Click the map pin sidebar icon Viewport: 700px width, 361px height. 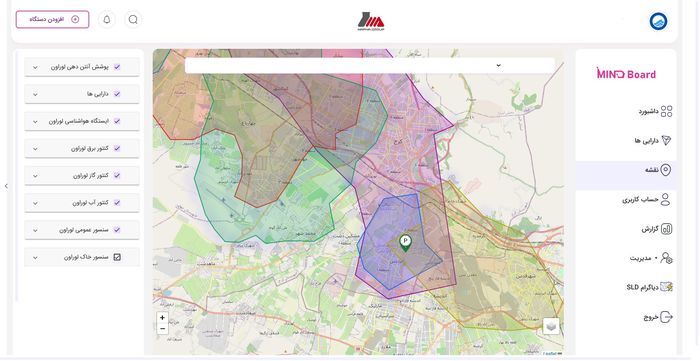pos(666,170)
